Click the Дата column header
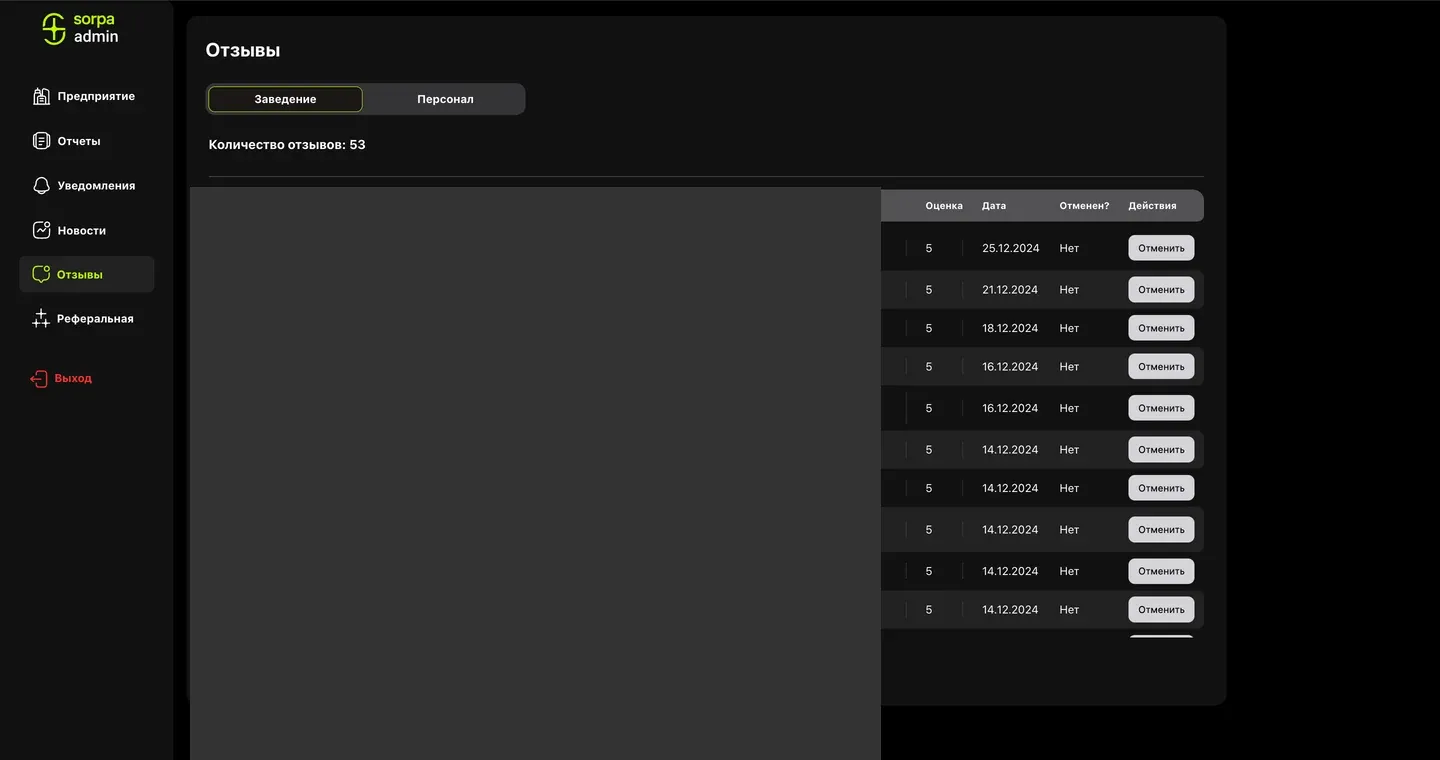Viewport: 1440px width, 760px height. point(994,206)
